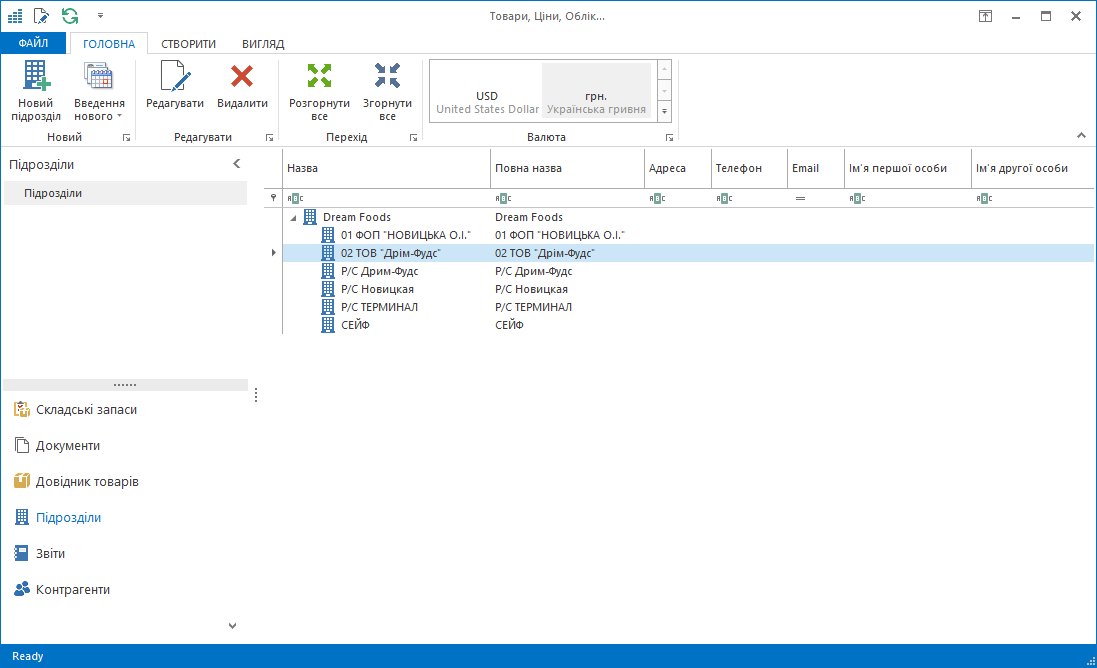Open filter operator of Телефон column
The image size is (1097, 668).
coord(724,199)
